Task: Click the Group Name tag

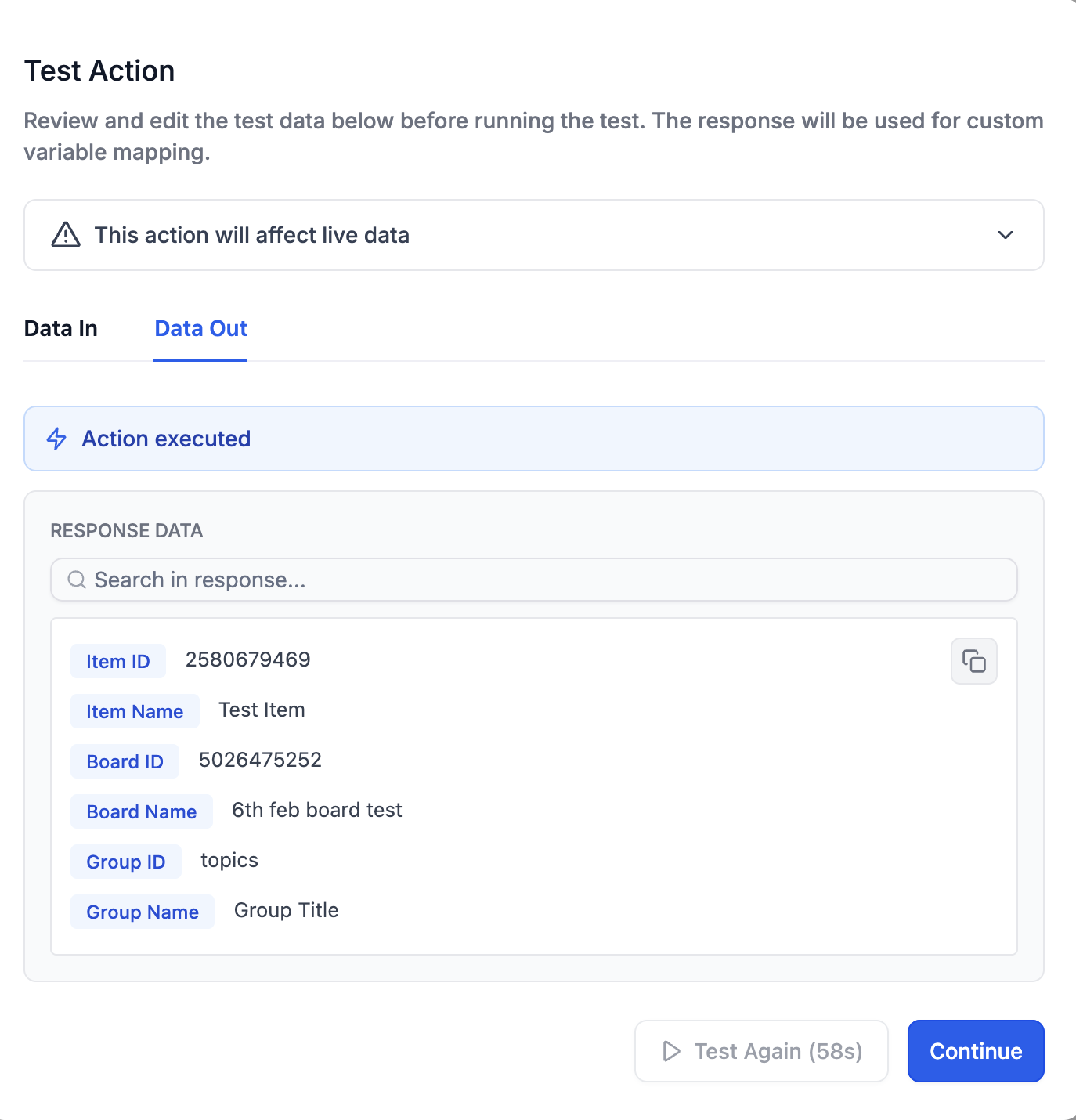Action: [143, 912]
